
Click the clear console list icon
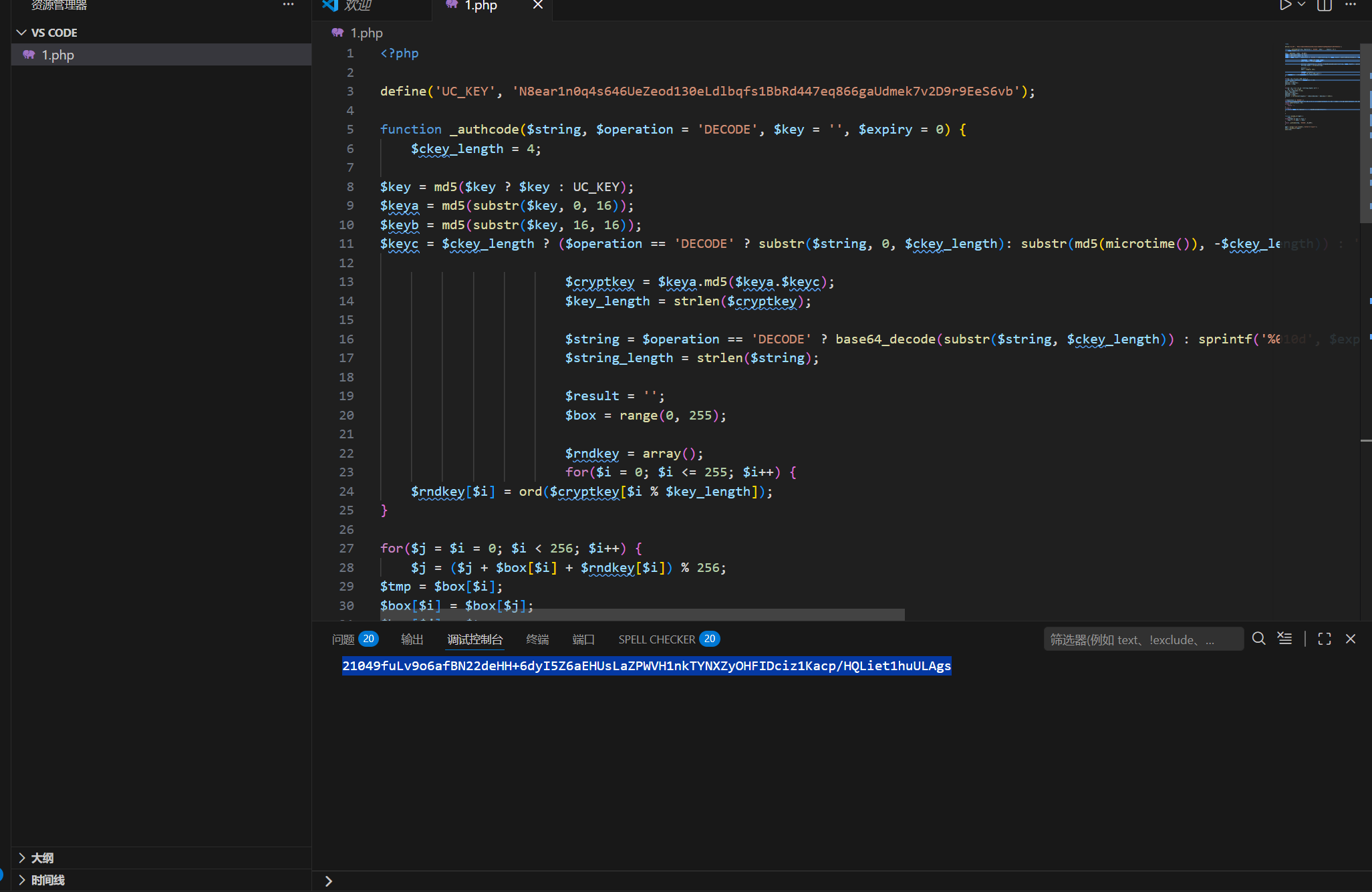tap(1284, 639)
